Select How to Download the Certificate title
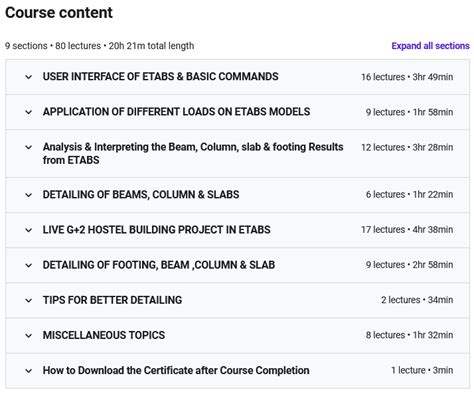Image resolution: width=474 pixels, height=394 pixels. [x=176, y=370]
